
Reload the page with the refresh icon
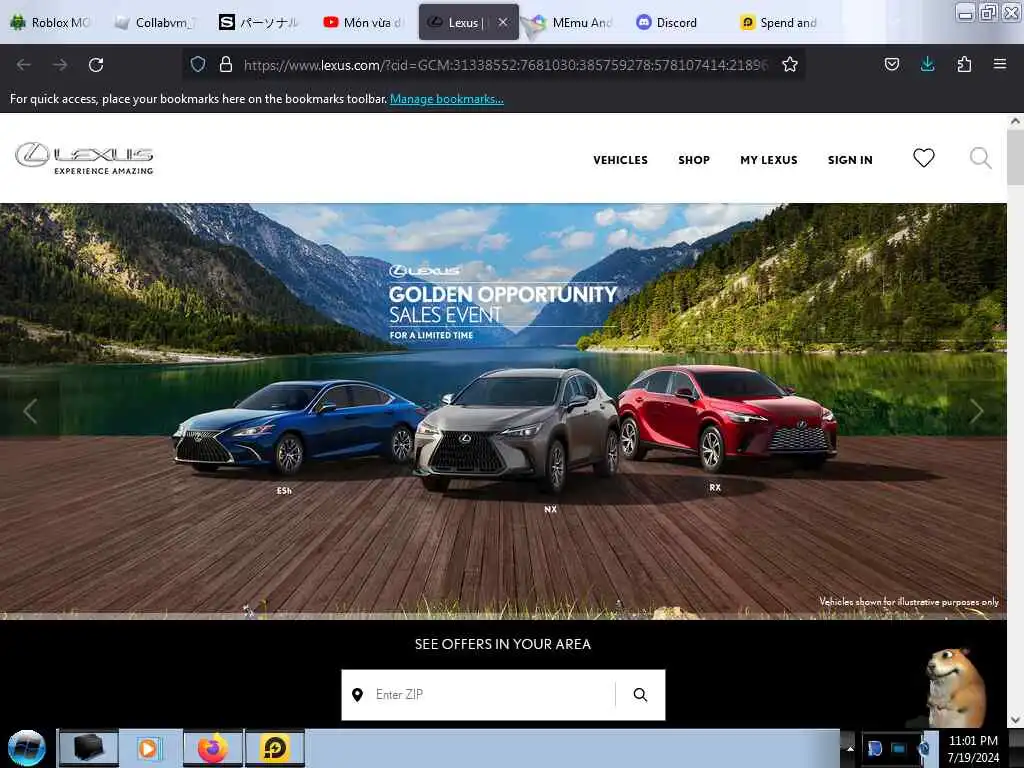point(96,65)
